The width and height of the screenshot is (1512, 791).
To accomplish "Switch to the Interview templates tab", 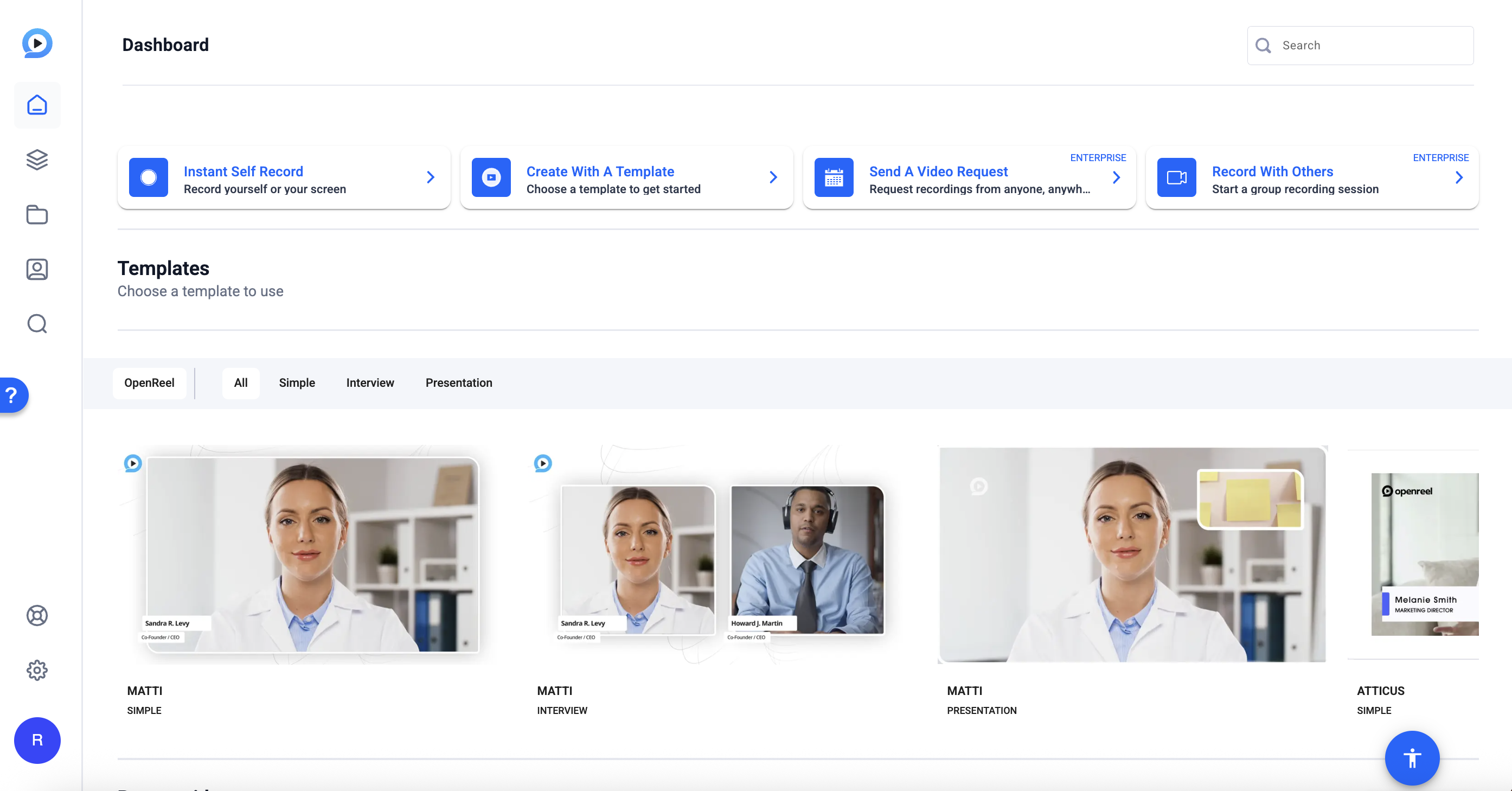I will [370, 383].
